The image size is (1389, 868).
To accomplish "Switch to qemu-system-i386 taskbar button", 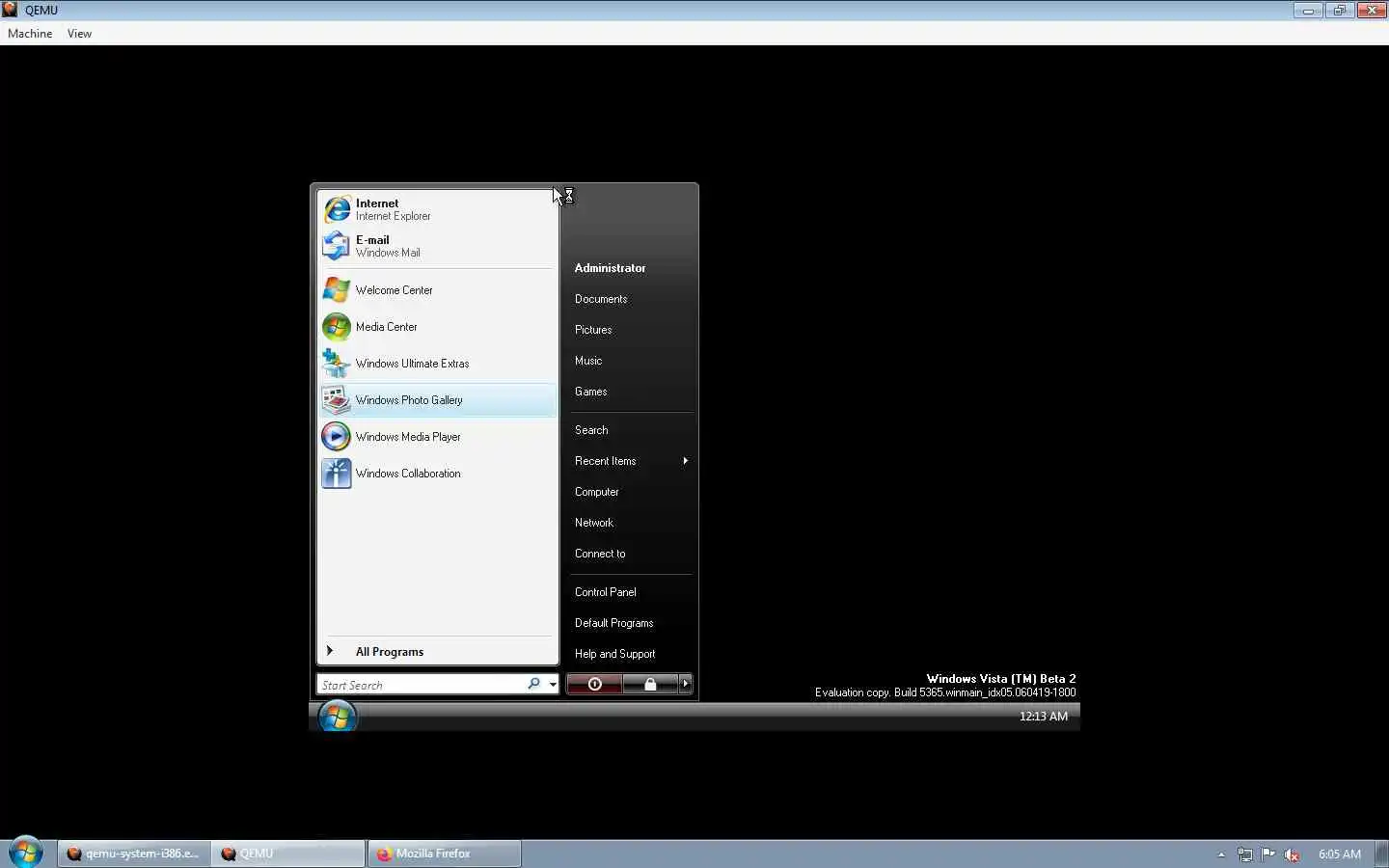I will click(x=133, y=854).
